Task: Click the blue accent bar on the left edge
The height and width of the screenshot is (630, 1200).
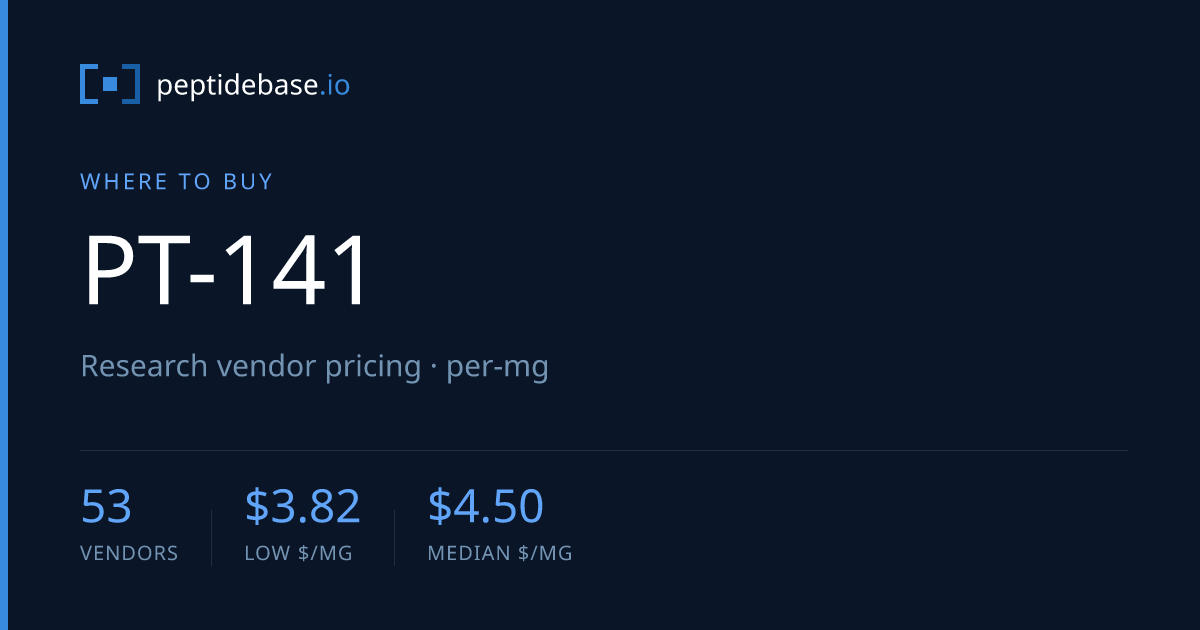Action: click(3, 315)
